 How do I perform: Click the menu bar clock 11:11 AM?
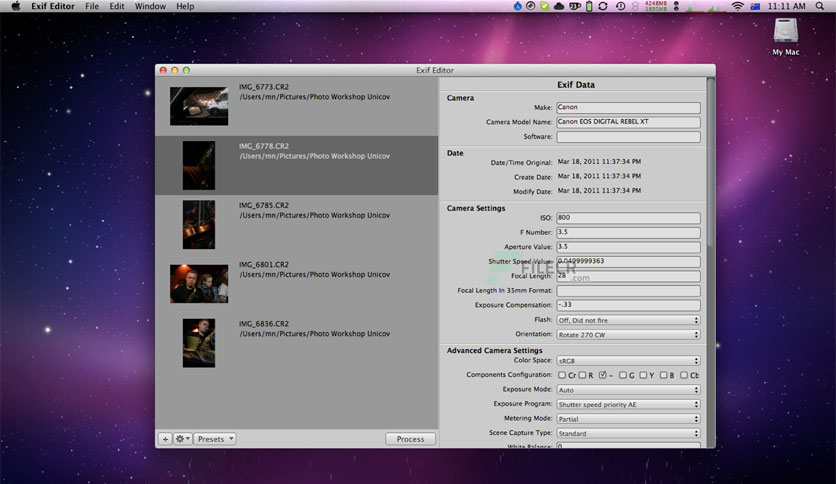786,6
